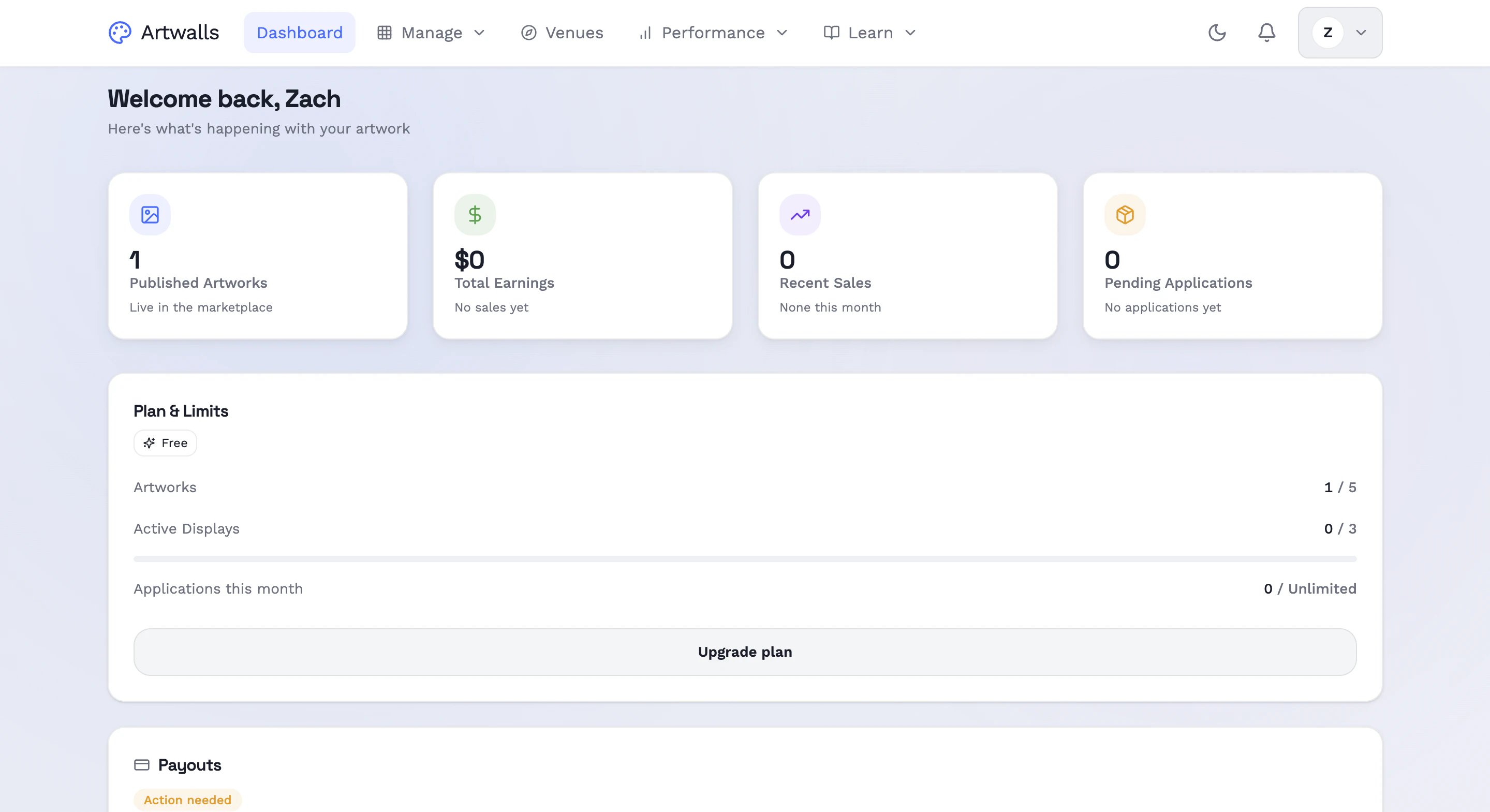This screenshot has height=812, width=1490.
Task: Open the Pending Applications card
Action: [1233, 256]
